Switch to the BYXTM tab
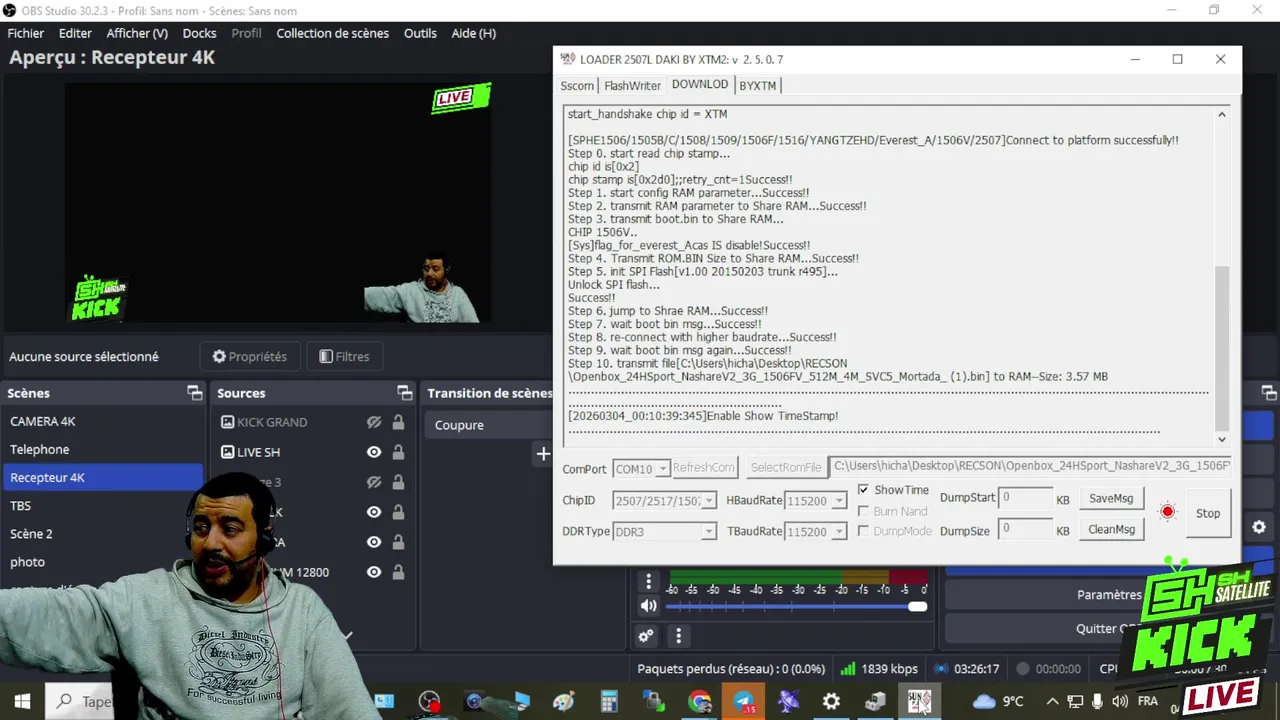 (x=757, y=86)
